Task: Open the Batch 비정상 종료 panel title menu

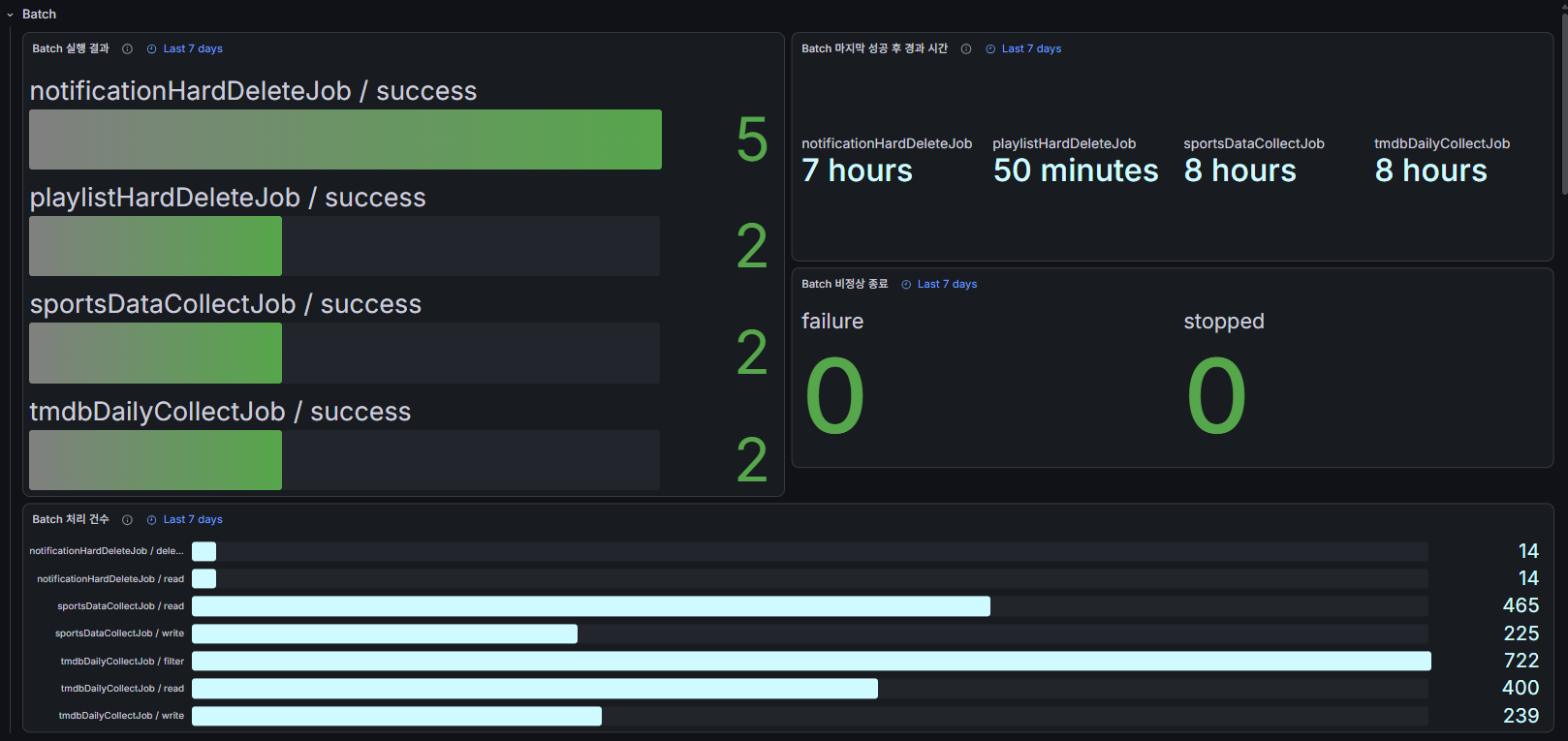Action: (844, 284)
